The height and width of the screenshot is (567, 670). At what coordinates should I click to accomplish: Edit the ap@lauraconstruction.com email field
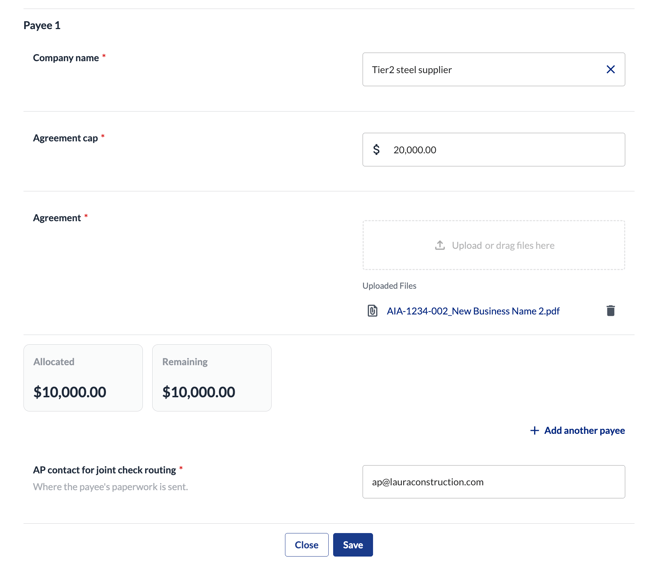(494, 482)
